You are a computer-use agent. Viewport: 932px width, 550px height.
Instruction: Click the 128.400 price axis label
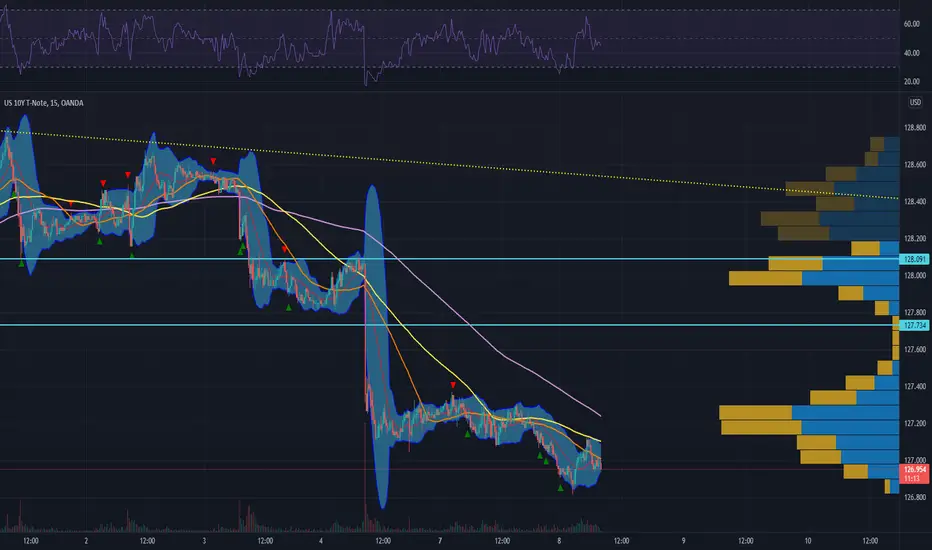click(x=915, y=202)
